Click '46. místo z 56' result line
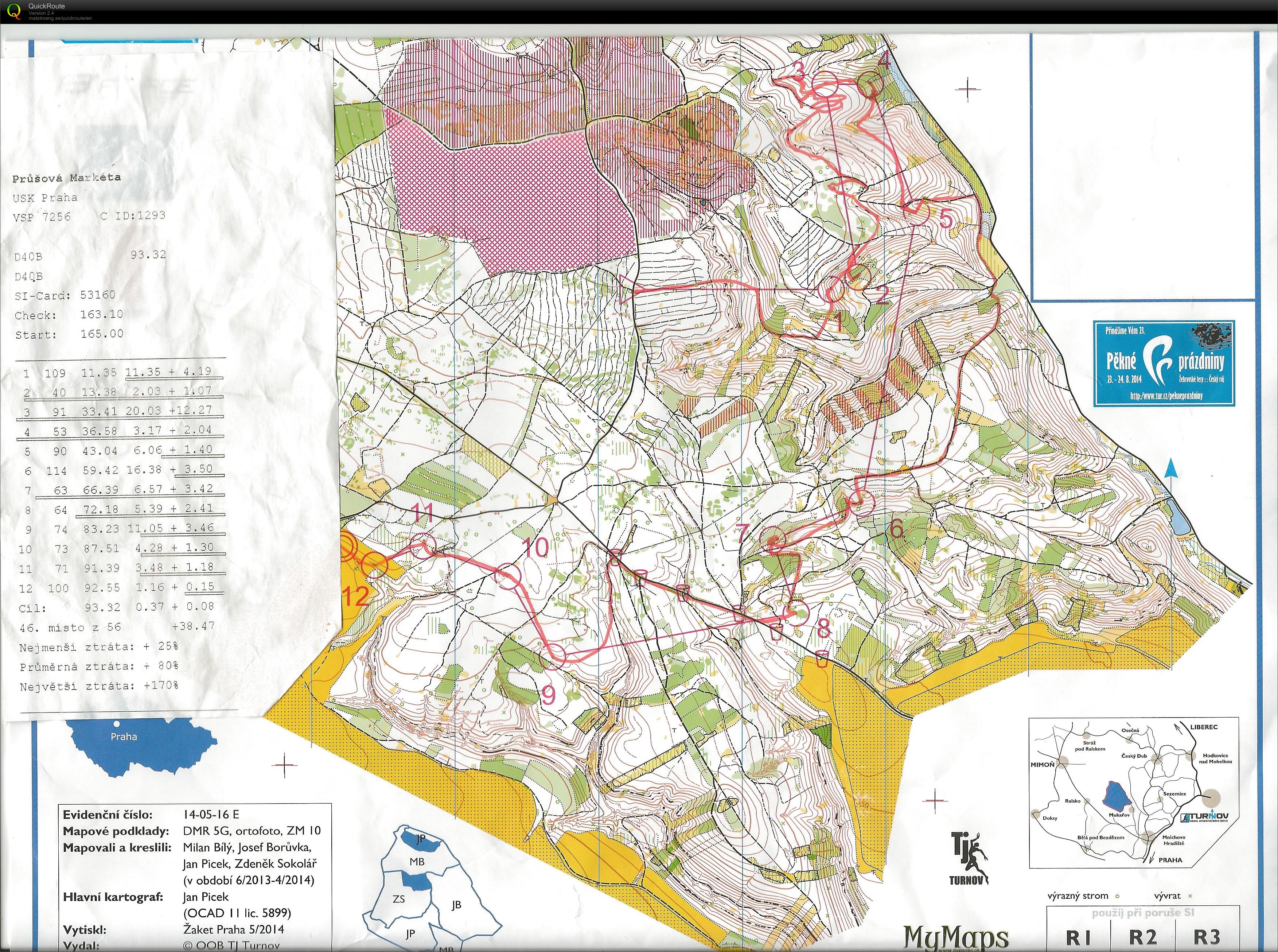 pos(117,627)
